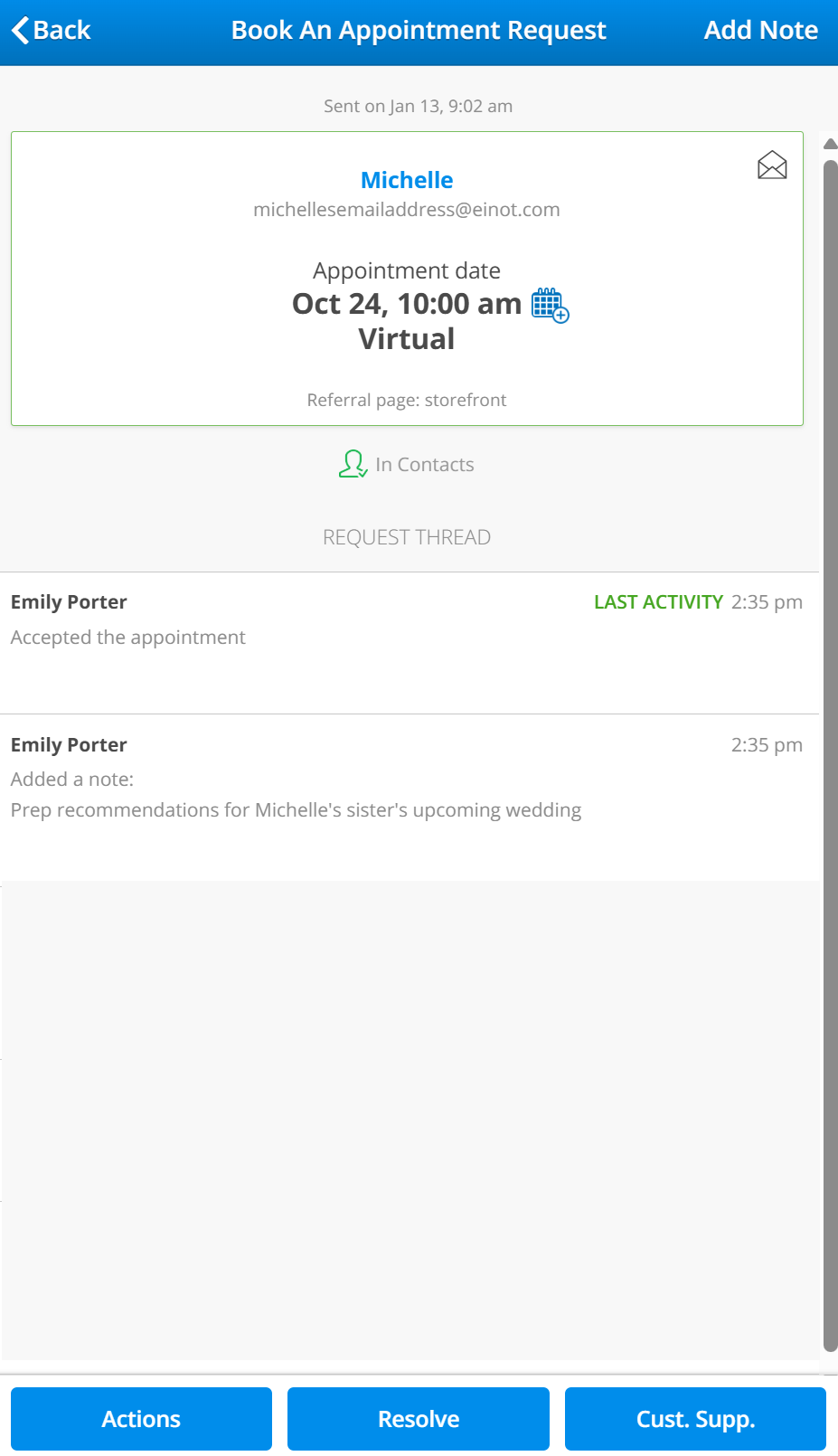Click the Back chevron arrow

(x=21, y=30)
